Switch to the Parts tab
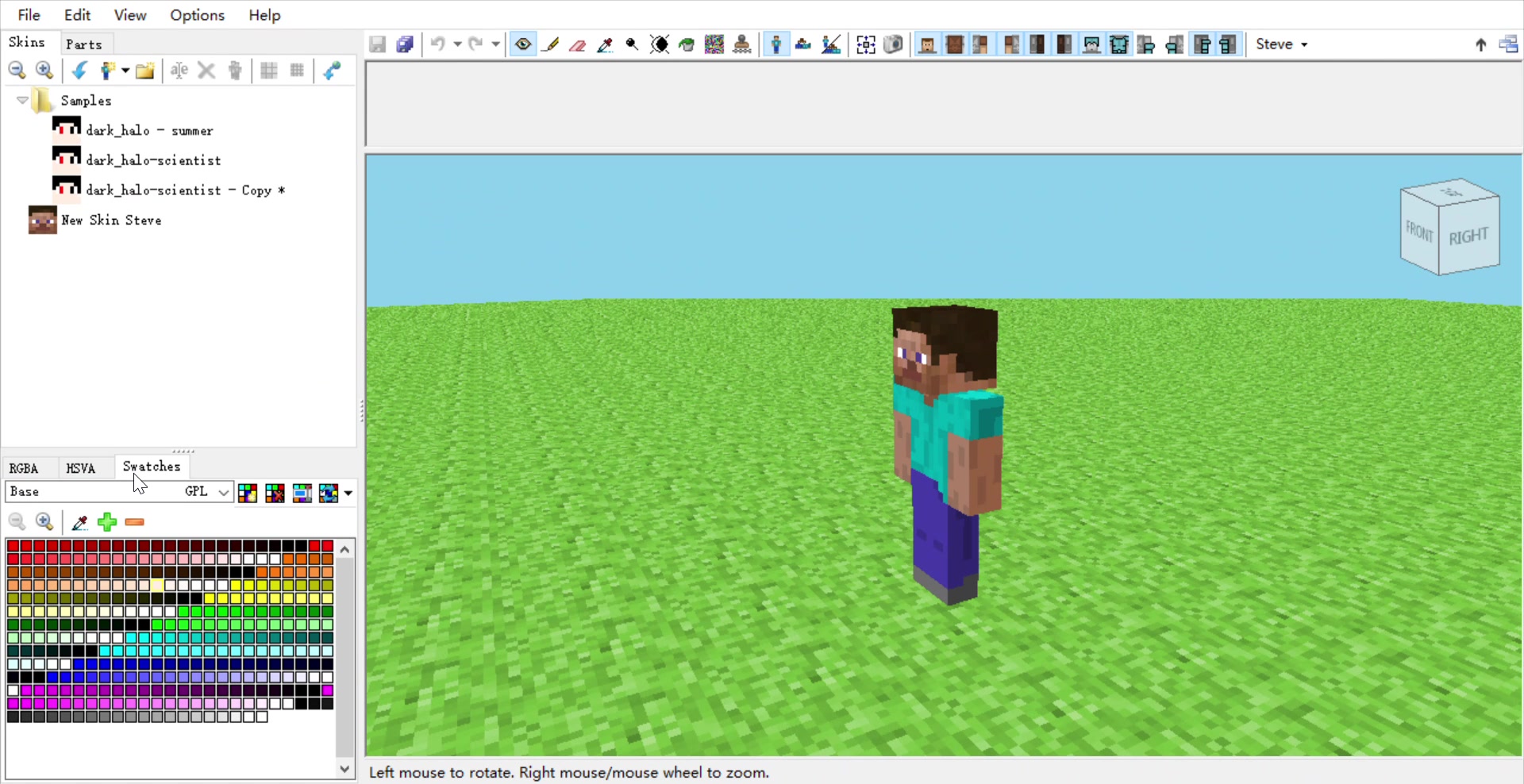Image resolution: width=1524 pixels, height=784 pixels. click(x=84, y=44)
